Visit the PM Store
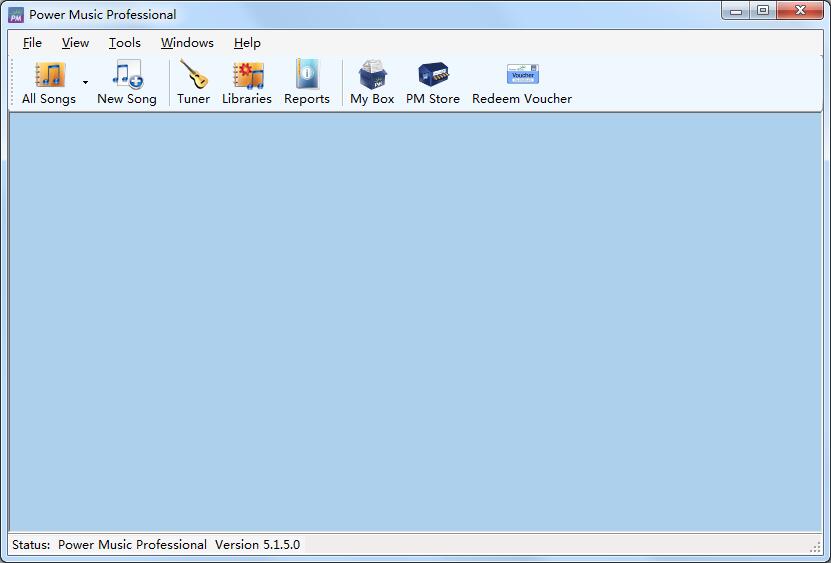This screenshot has height=563, width=831. point(433,82)
